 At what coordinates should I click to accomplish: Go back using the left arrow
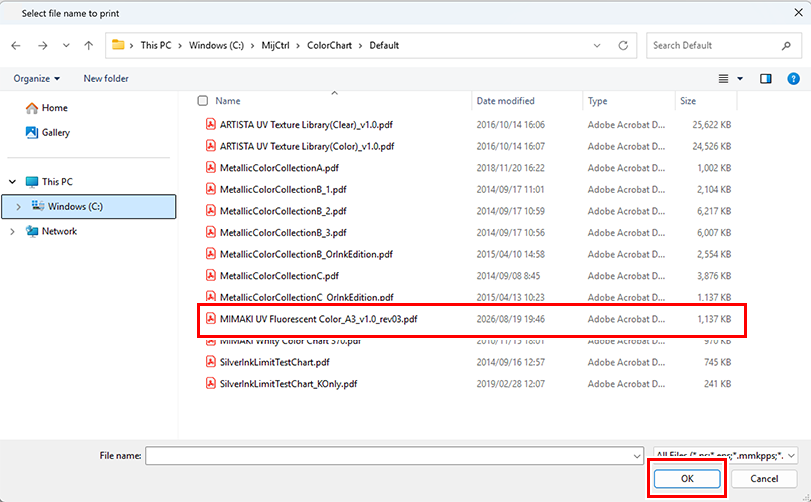tap(16, 45)
